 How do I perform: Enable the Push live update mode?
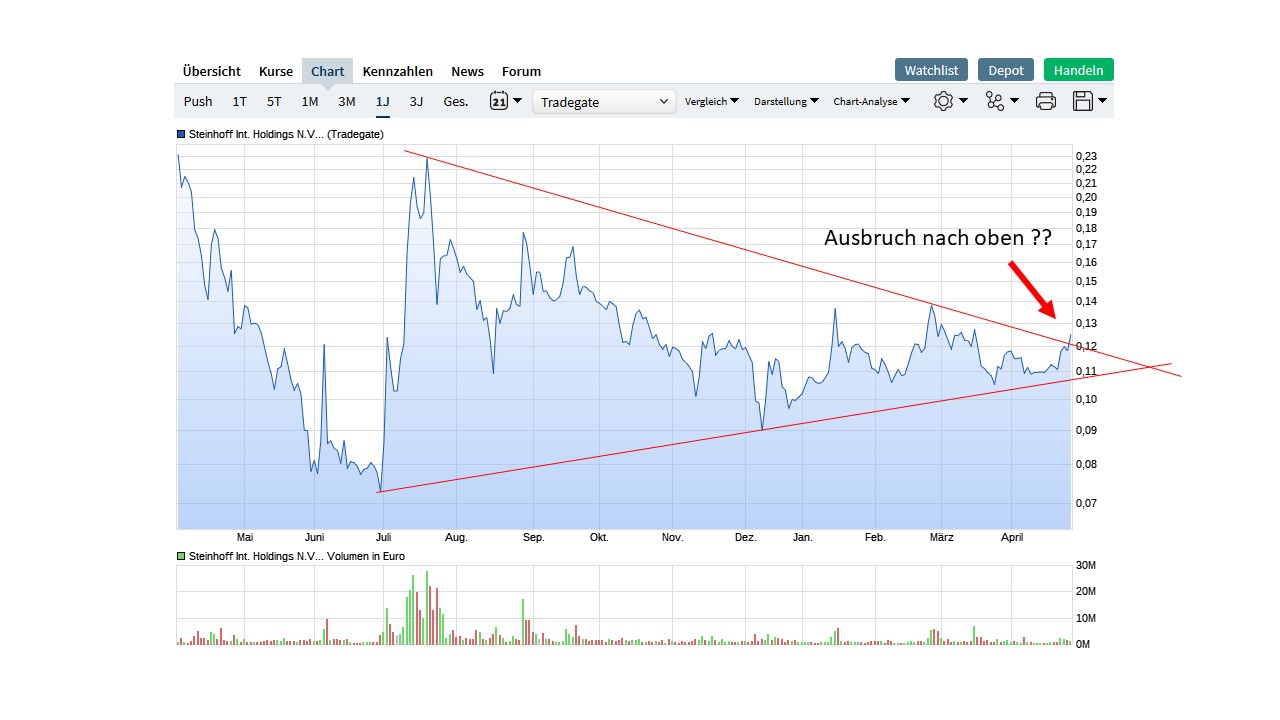coord(197,101)
